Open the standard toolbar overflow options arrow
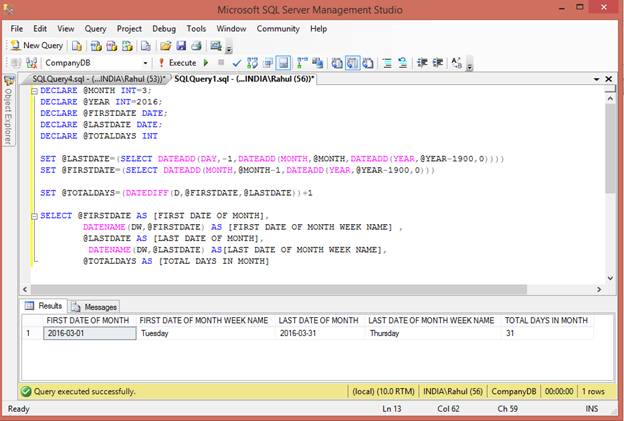This screenshot has width=624, height=421. [x=229, y=48]
